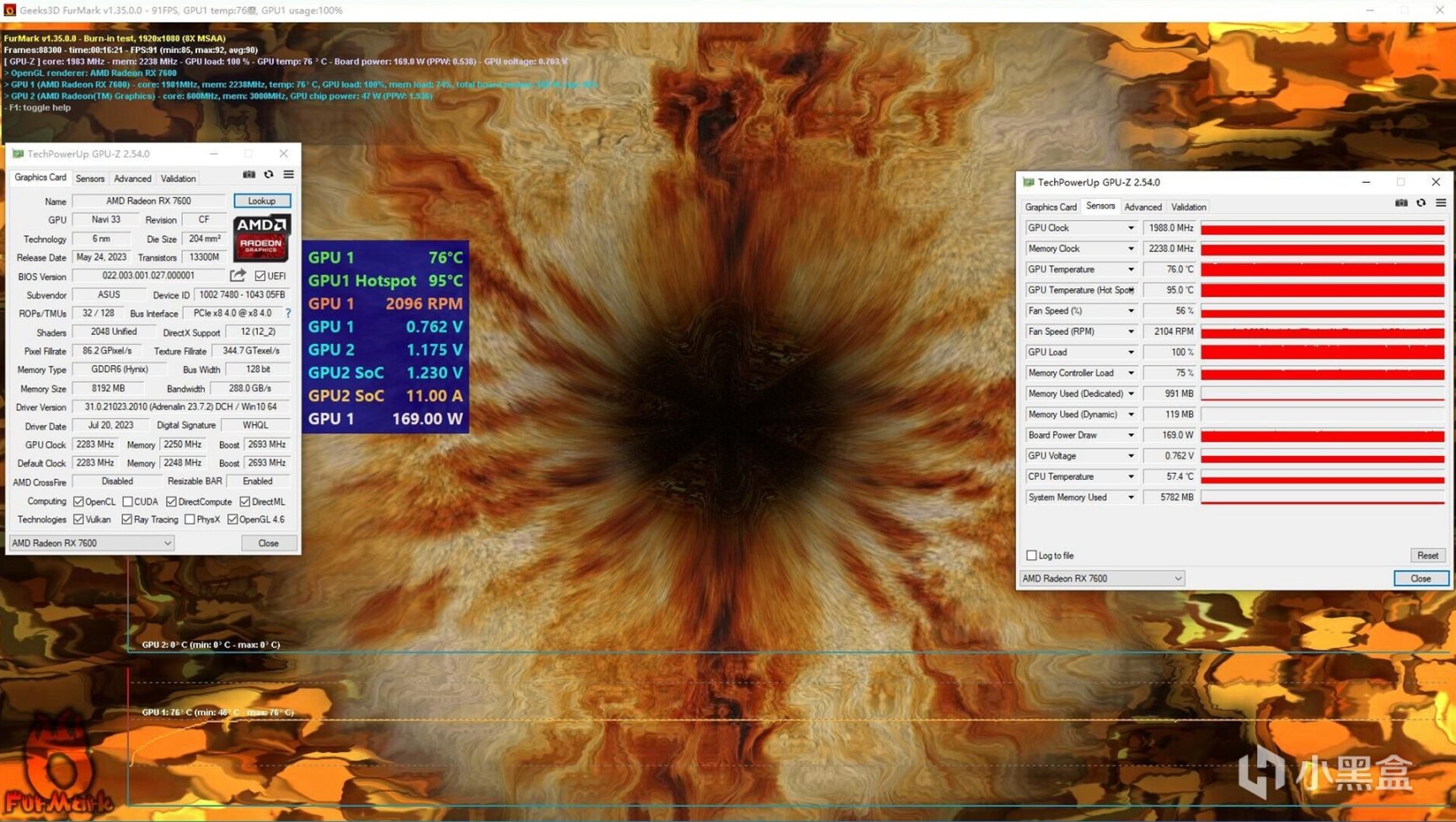Image resolution: width=1456 pixels, height=822 pixels.
Task: Click the Subvendor value ASUS
Action: 109,295
